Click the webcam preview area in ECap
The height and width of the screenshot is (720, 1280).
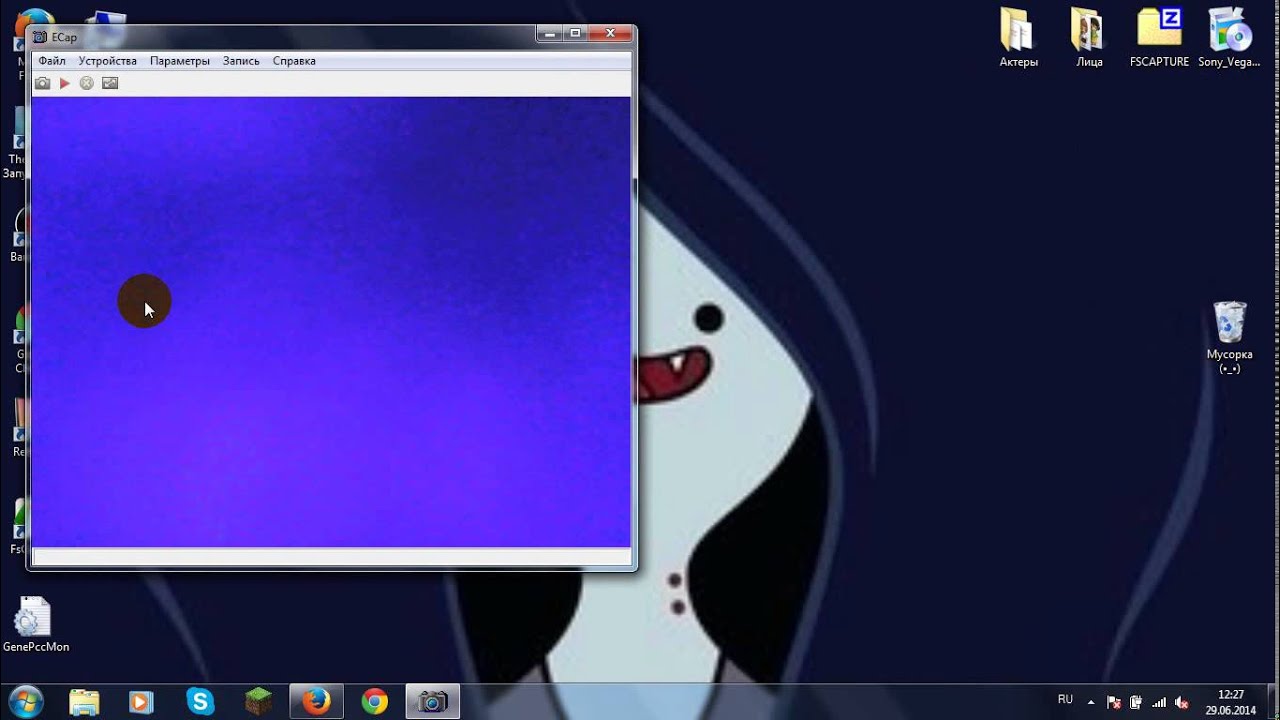point(331,322)
